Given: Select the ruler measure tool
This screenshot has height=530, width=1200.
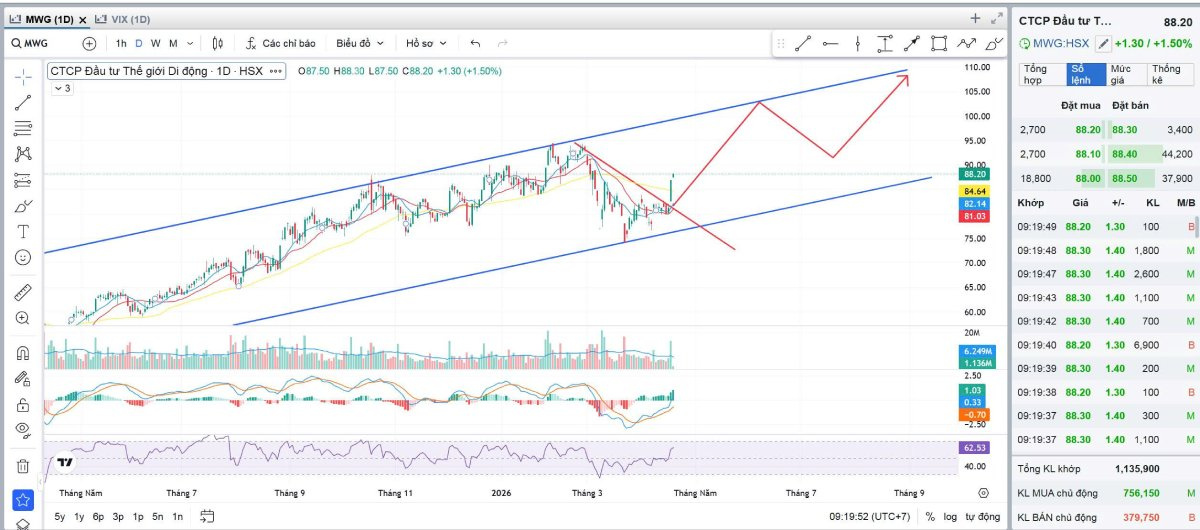Looking at the screenshot, I should click(23, 292).
